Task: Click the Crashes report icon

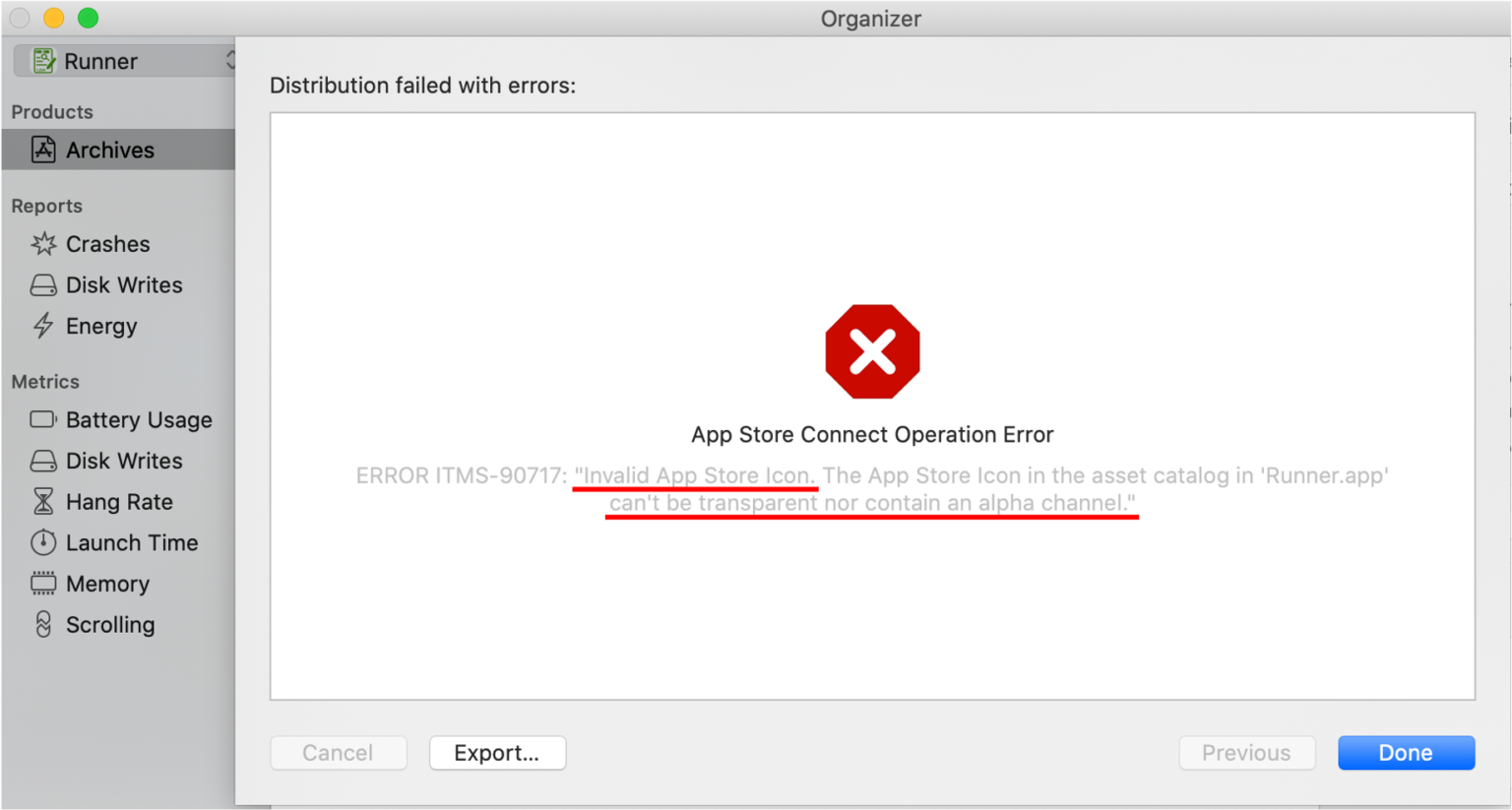Action: point(42,243)
